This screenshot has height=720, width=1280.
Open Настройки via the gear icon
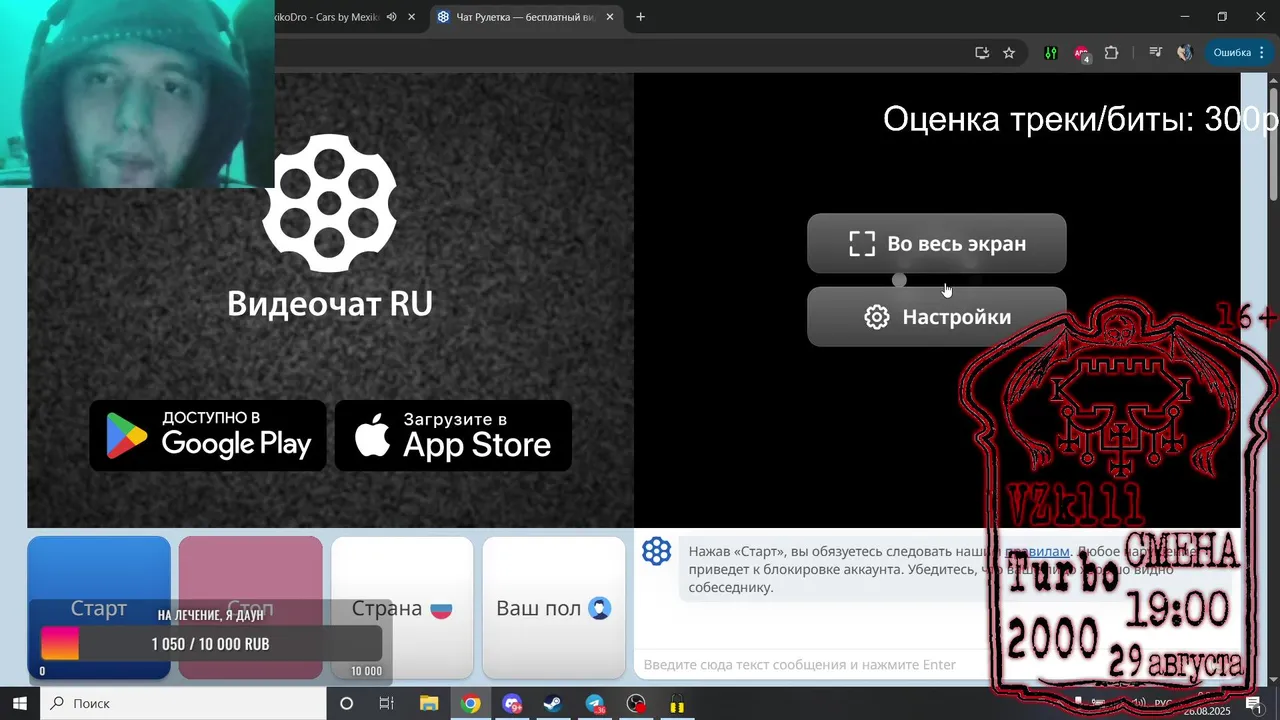coord(877,317)
